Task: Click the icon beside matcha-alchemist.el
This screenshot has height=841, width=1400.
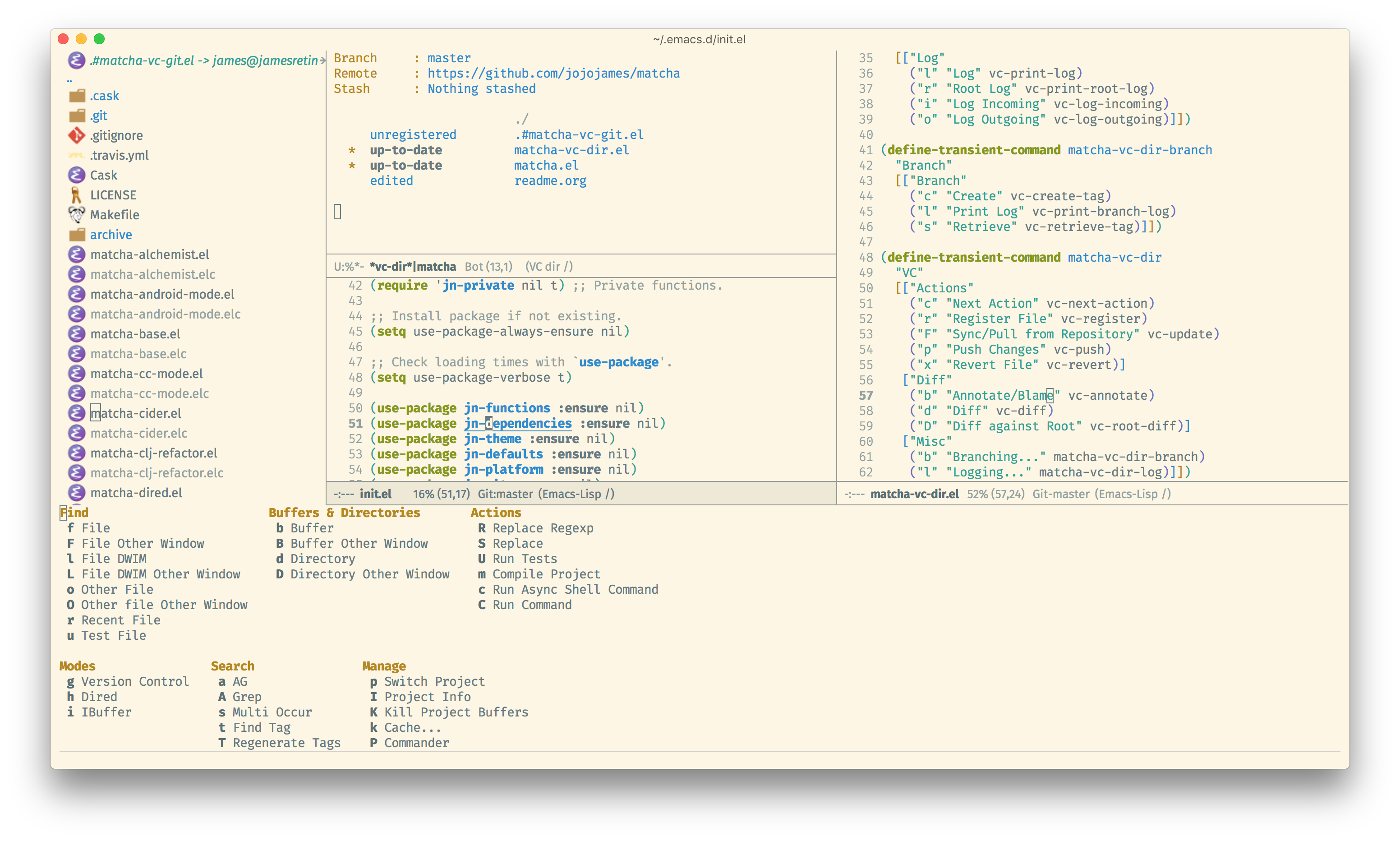Action: coord(77,254)
